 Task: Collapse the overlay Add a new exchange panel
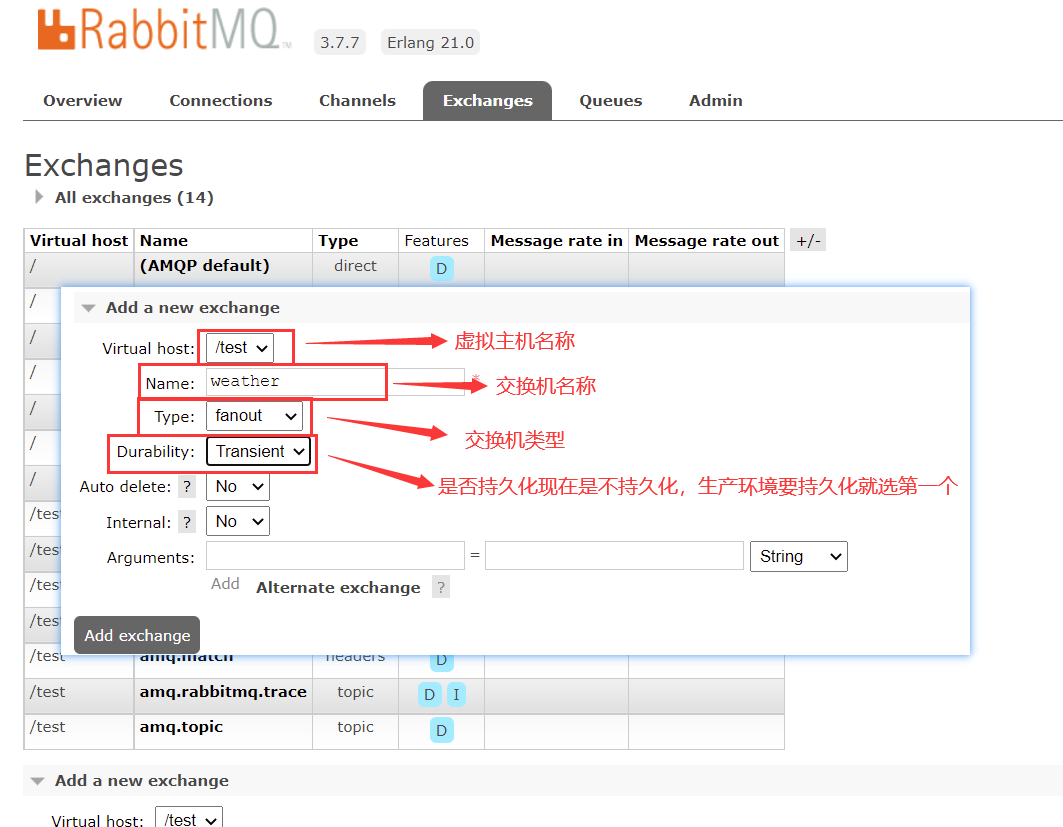(193, 308)
